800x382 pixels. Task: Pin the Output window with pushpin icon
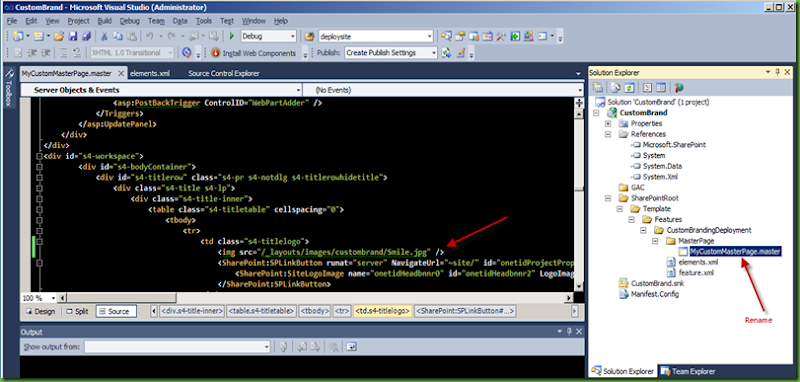point(569,332)
